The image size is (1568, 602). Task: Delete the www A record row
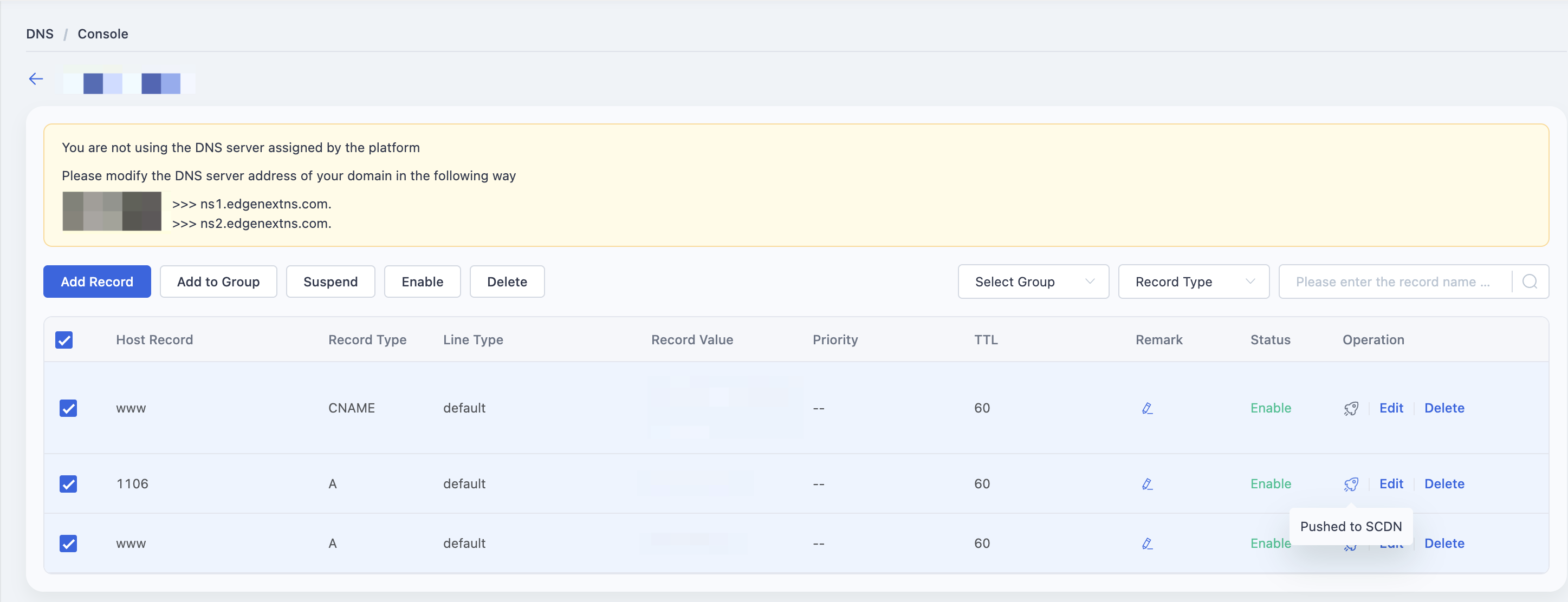point(1444,544)
